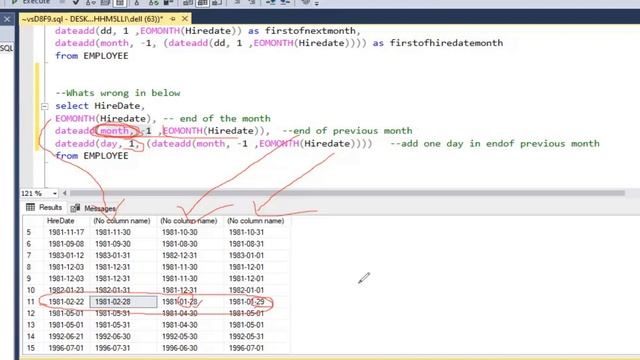
Task: Close the ~vsD8F9.sql query tab
Action: pos(184,19)
